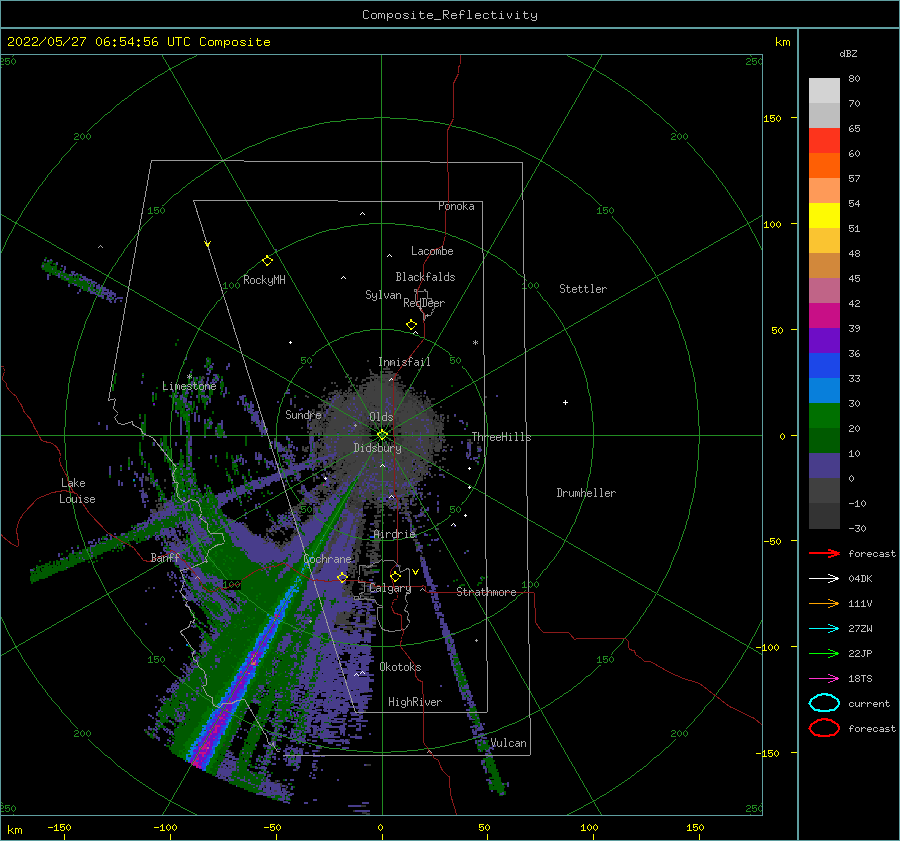Click the ThreeHills town label
Viewport: 900px width, 841px height.
pyautogui.click(x=501, y=437)
